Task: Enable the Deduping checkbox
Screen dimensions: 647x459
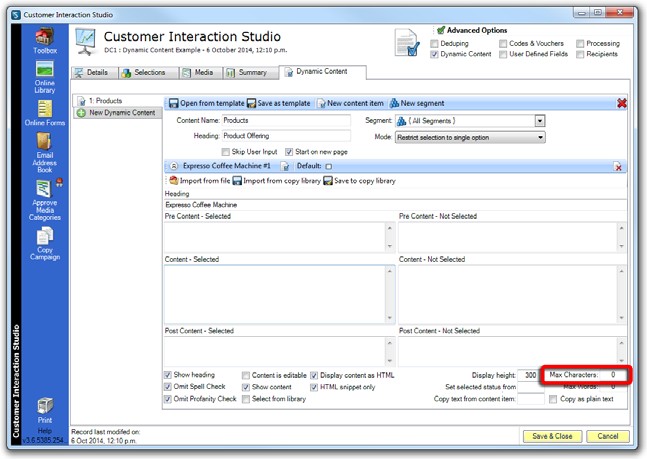Action: (x=434, y=43)
